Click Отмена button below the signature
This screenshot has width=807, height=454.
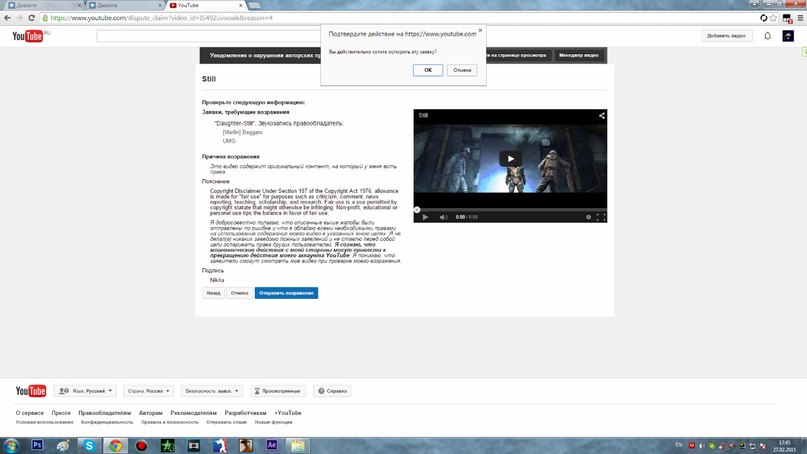click(239, 293)
